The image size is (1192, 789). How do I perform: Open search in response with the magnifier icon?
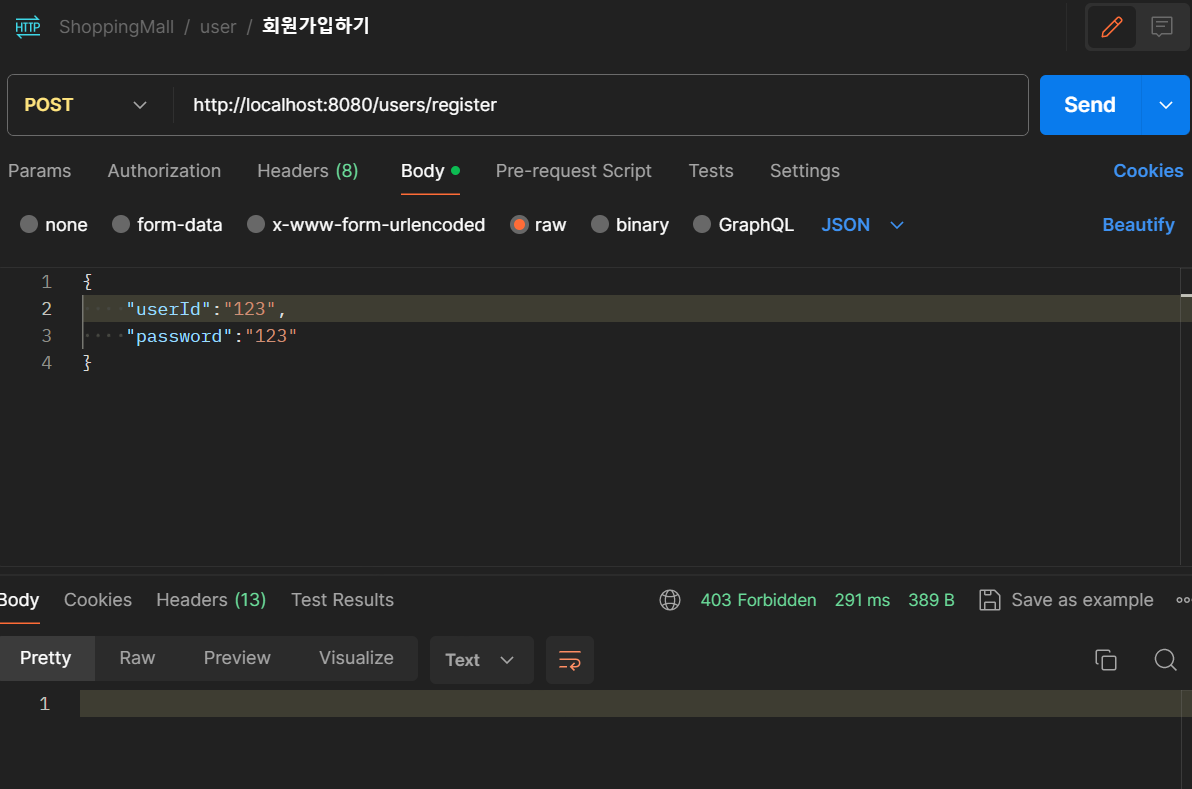[1165, 659]
